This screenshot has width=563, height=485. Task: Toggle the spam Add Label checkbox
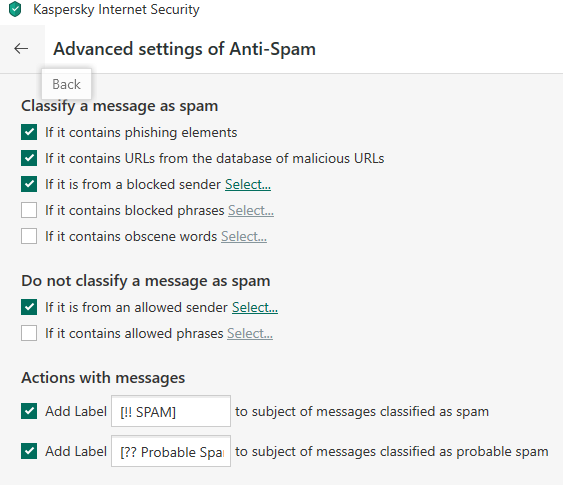(29, 411)
